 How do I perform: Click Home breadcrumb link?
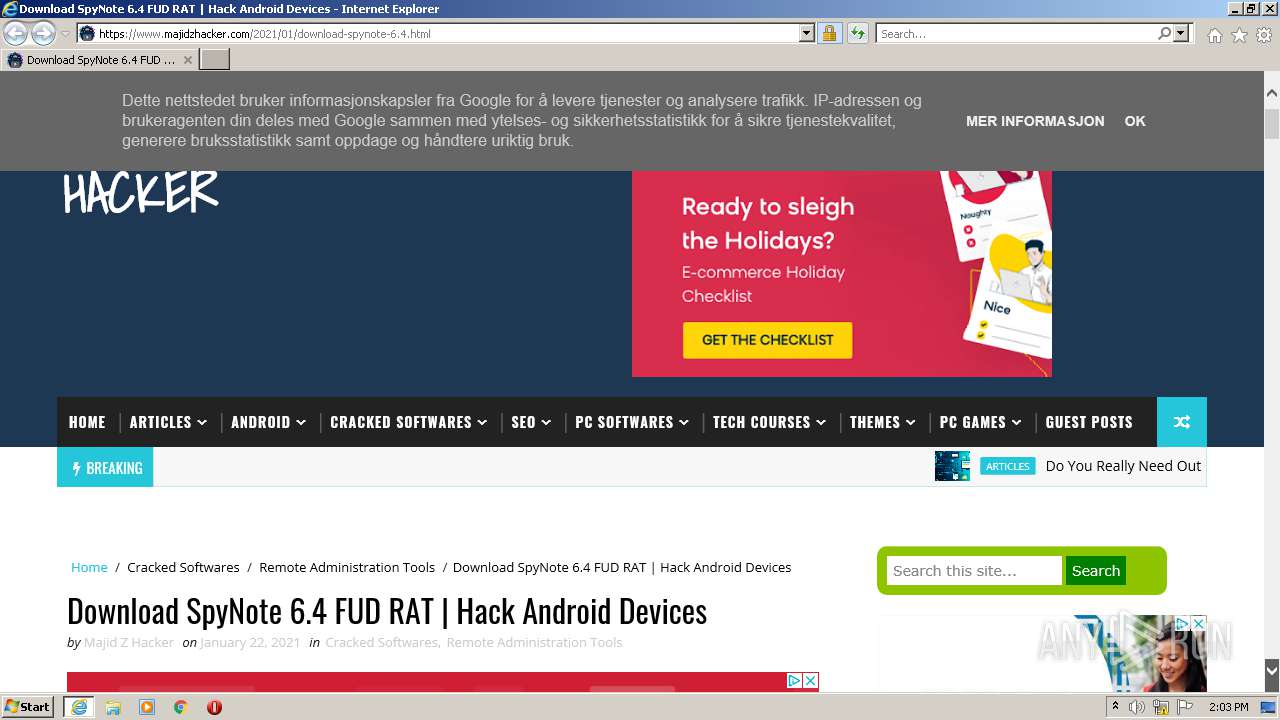coord(89,567)
